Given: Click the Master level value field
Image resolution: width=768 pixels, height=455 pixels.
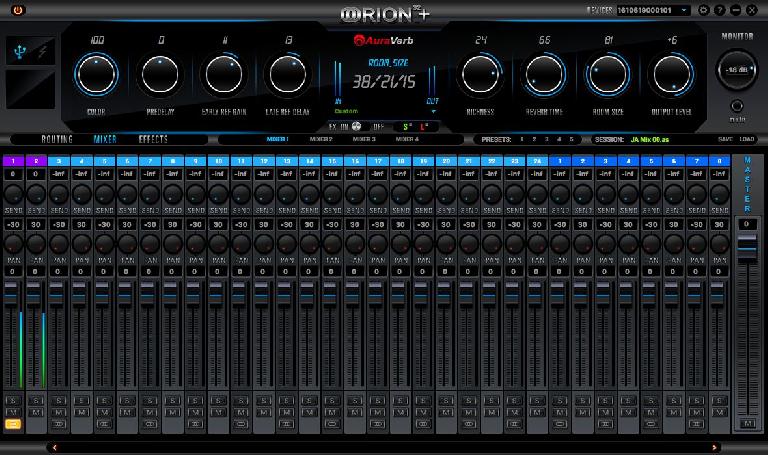Looking at the screenshot, I should (747, 224).
